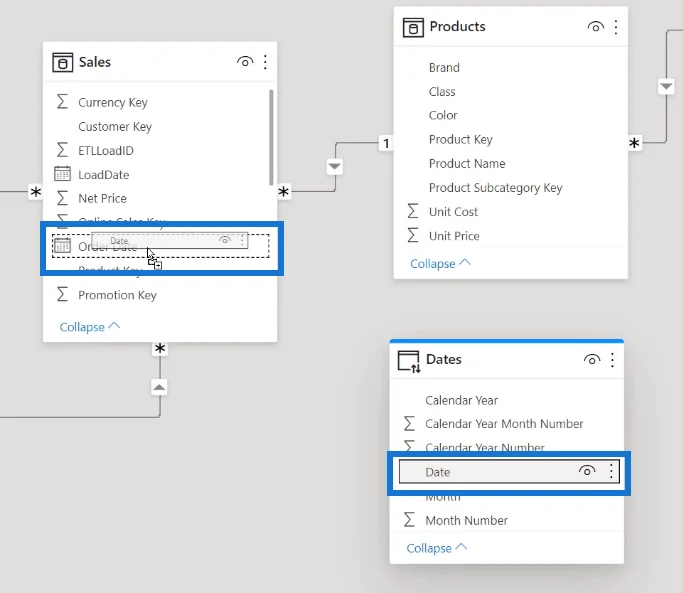Click the sigma icon next to ETLLoadID

tap(62, 149)
